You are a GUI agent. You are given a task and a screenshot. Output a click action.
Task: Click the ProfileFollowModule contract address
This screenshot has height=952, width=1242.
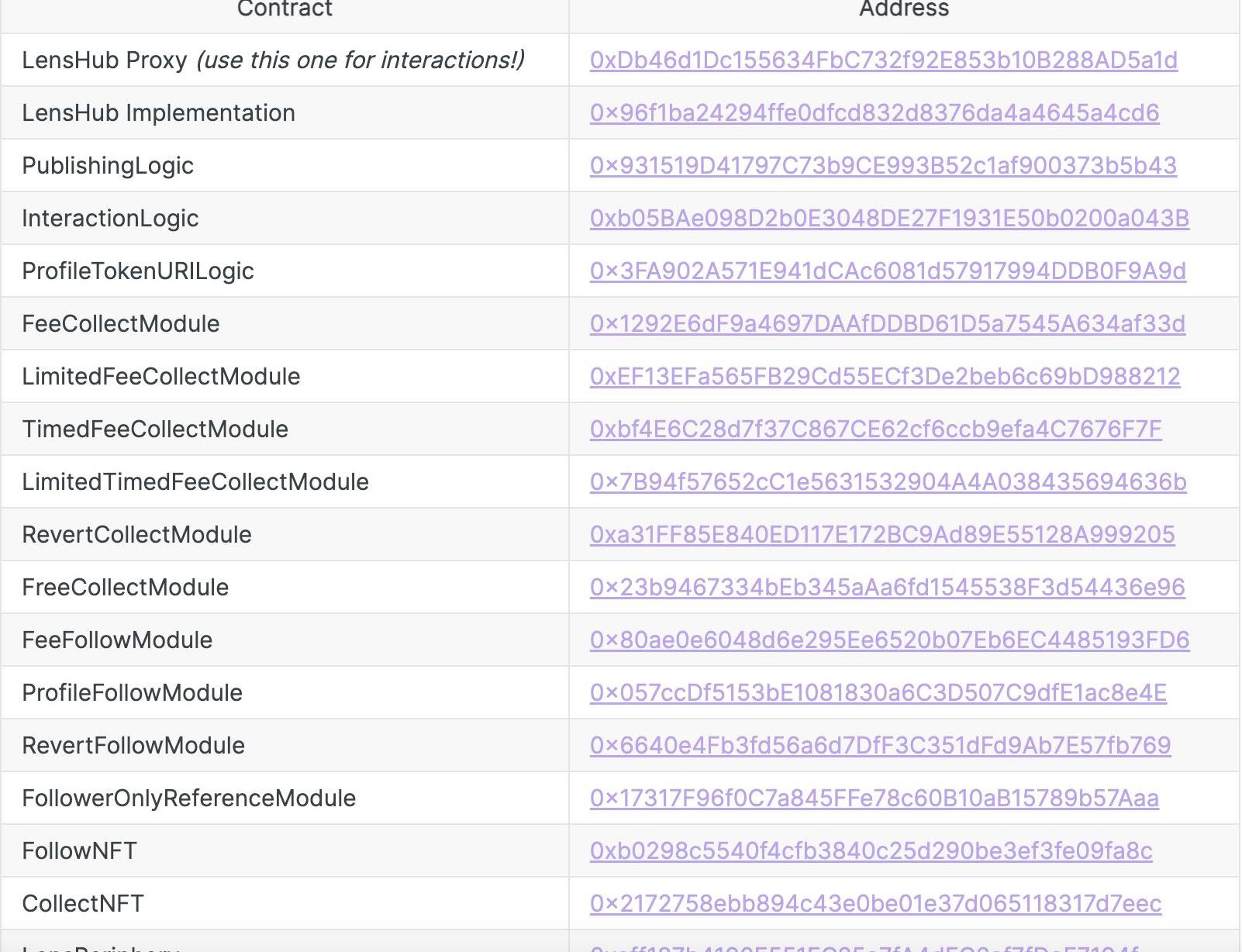[878, 693]
